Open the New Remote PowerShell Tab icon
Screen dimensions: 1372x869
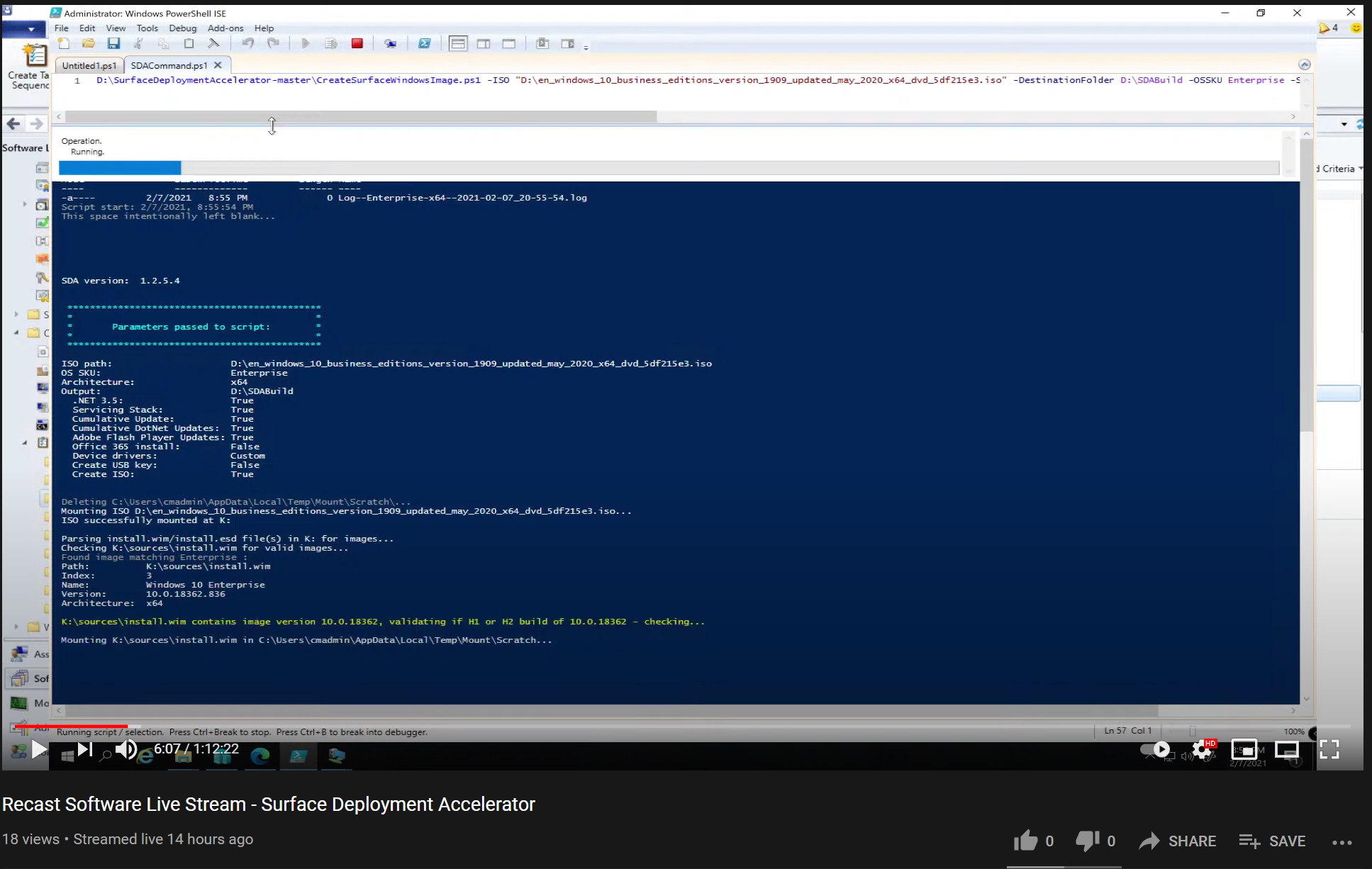(x=390, y=44)
